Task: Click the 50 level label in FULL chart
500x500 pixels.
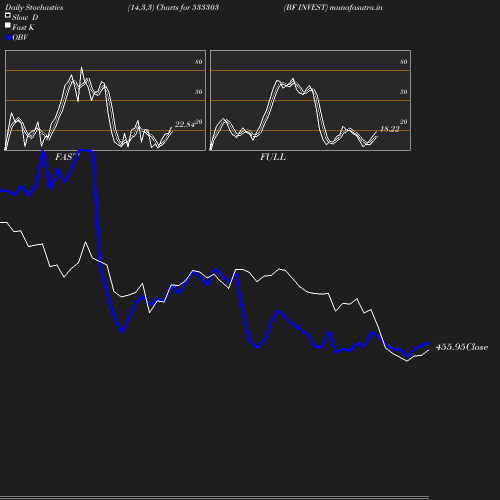Action: pyautogui.click(x=404, y=92)
